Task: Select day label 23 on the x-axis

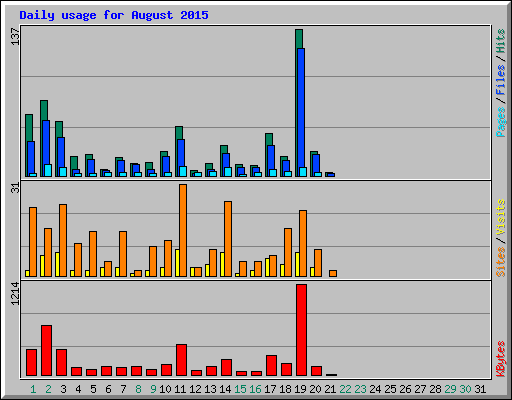Action: pyautogui.click(x=360, y=389)
